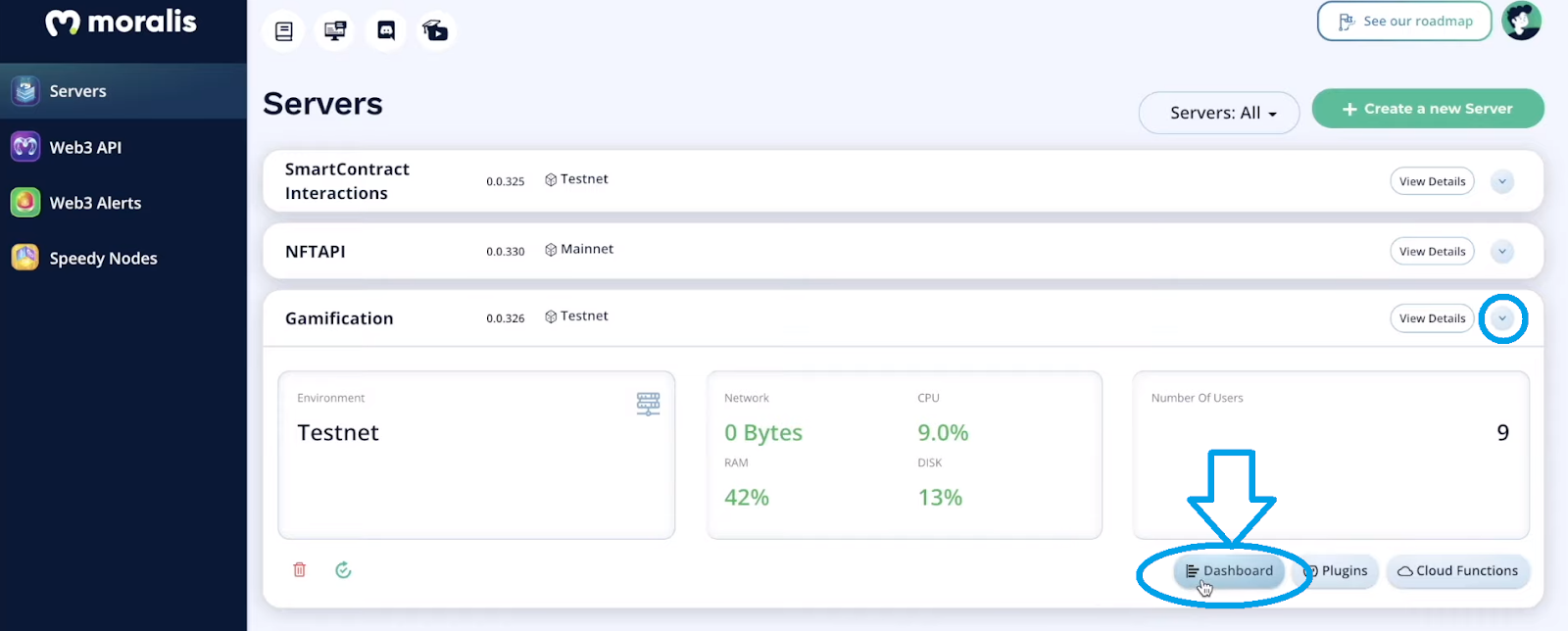
Task: Open the Discord chat icon
Action: tap(386, 31)
